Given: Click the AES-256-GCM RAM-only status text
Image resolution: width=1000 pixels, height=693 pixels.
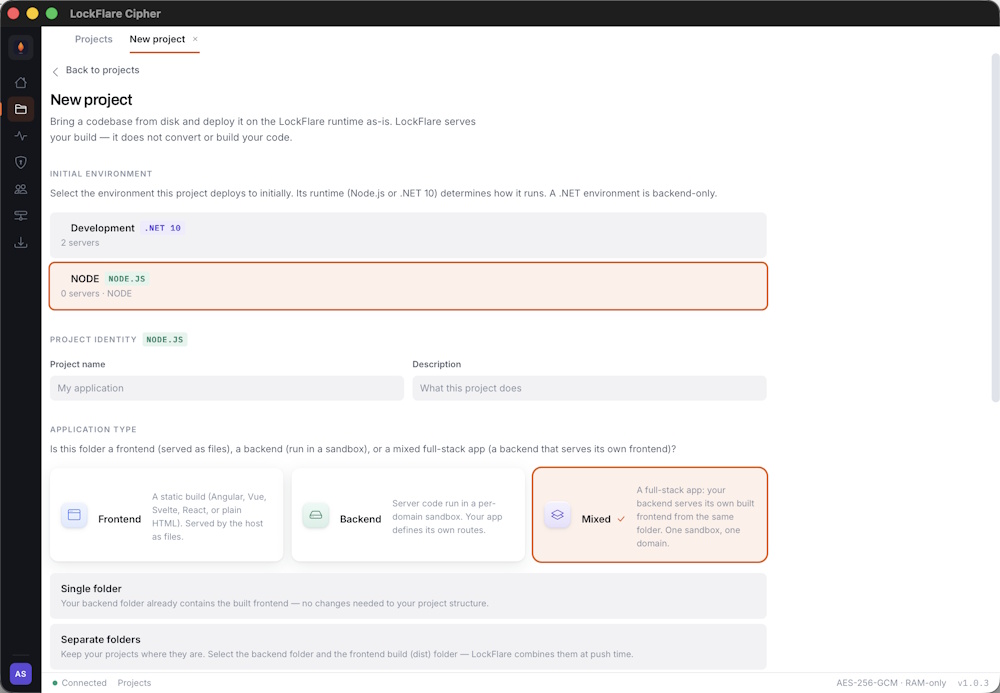Looking at the screenshot, I should pyautogui.click(x=891, y=683).
